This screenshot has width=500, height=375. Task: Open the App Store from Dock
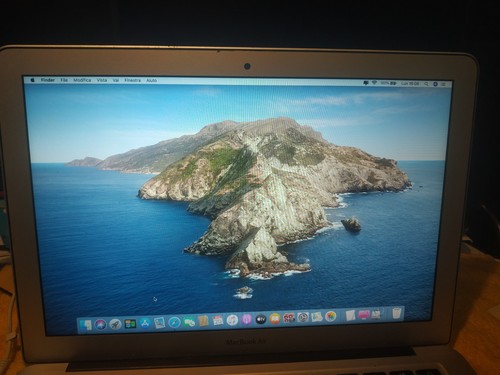pos(145,323)
